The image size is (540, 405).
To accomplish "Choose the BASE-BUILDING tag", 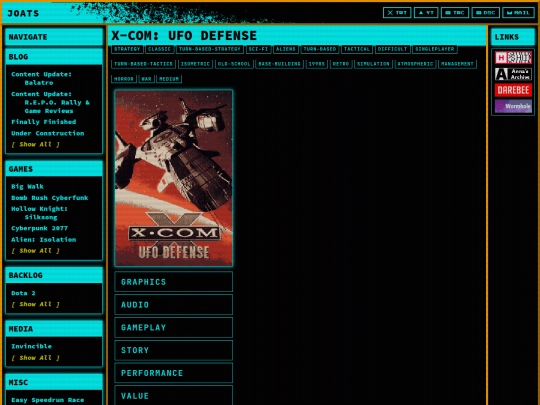I will (279, 64).
